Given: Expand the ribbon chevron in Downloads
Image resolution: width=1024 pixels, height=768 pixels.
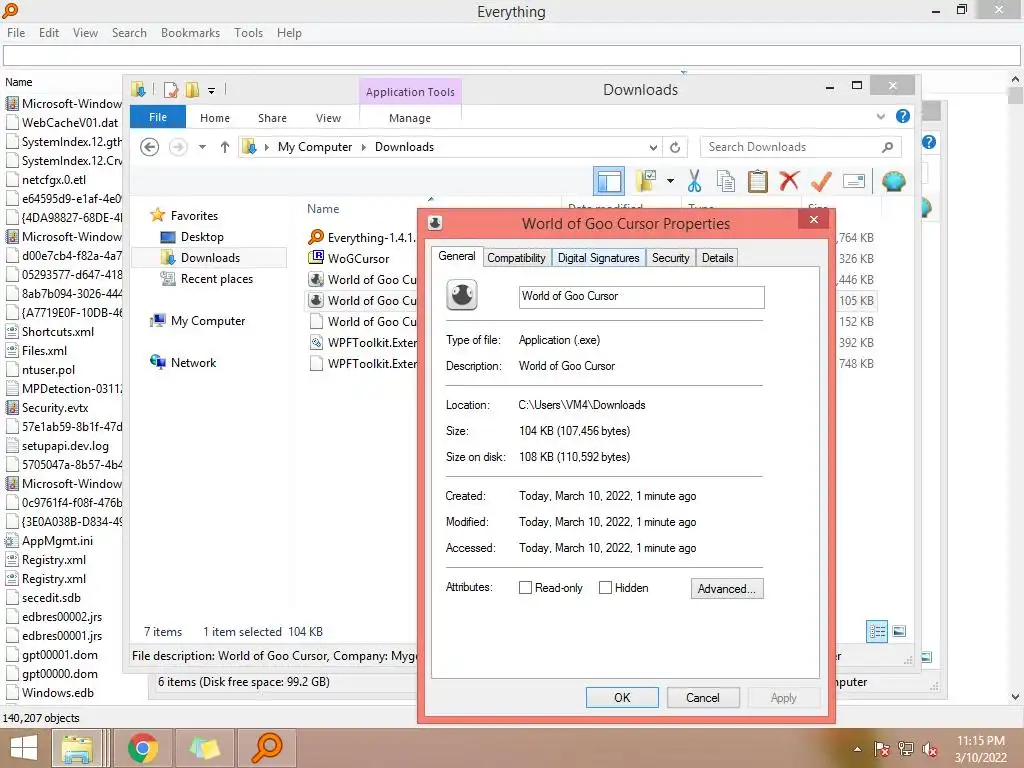Looking at the screenshot, I should (x=880, y=116).
